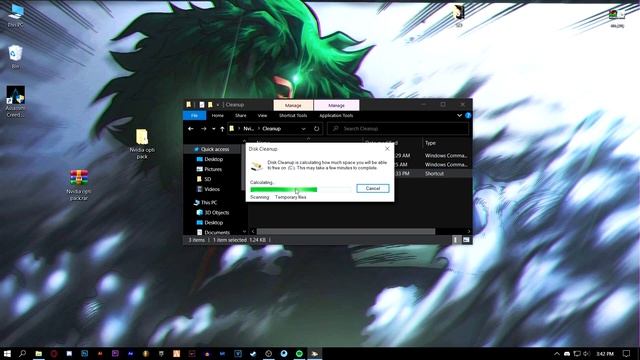Screen dimensions: 640x360
Task: Open Premiere Pro from the taskbar
Action: tap(115, 353)
